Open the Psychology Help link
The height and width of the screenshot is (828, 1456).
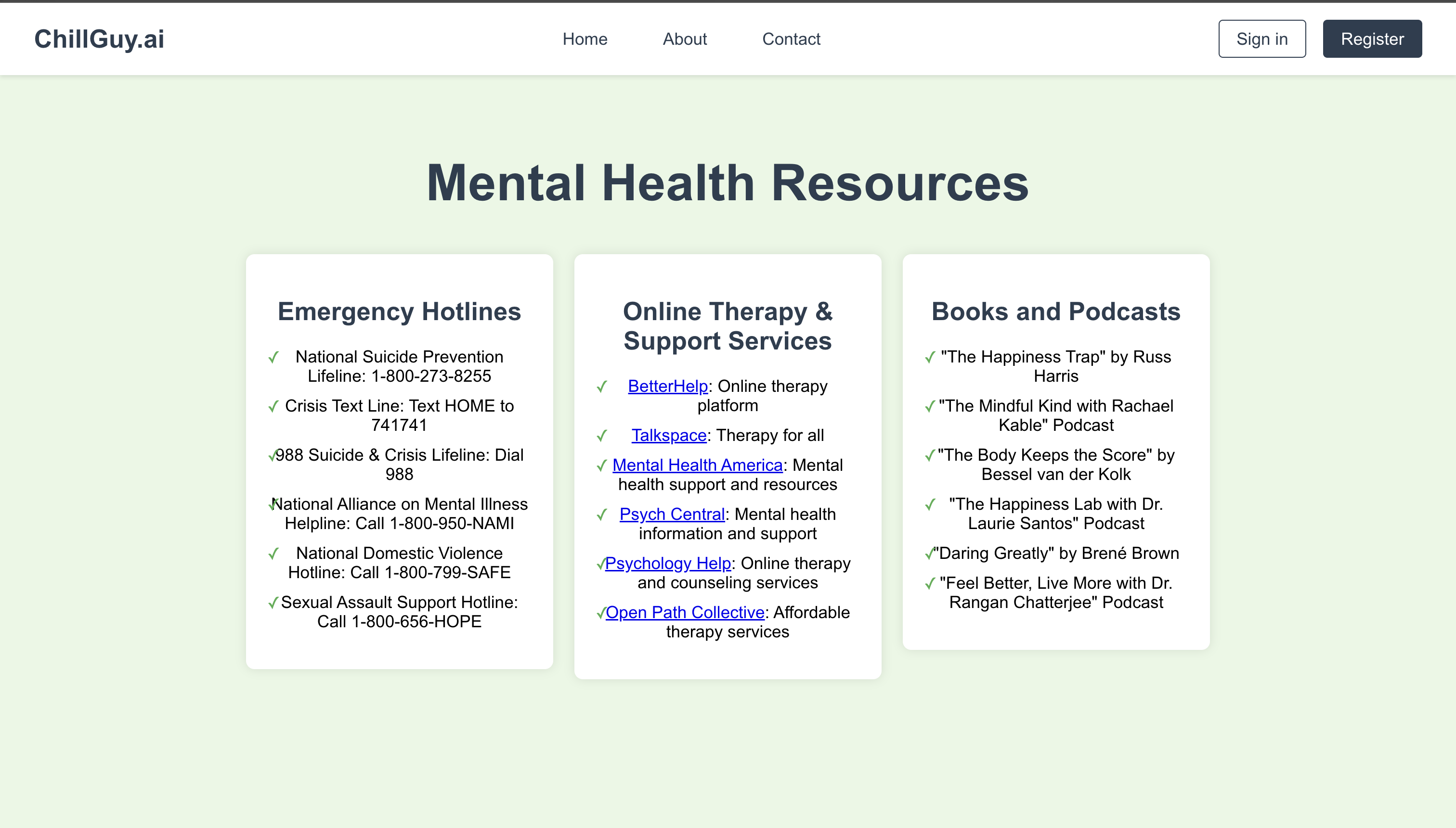(668, 563)
